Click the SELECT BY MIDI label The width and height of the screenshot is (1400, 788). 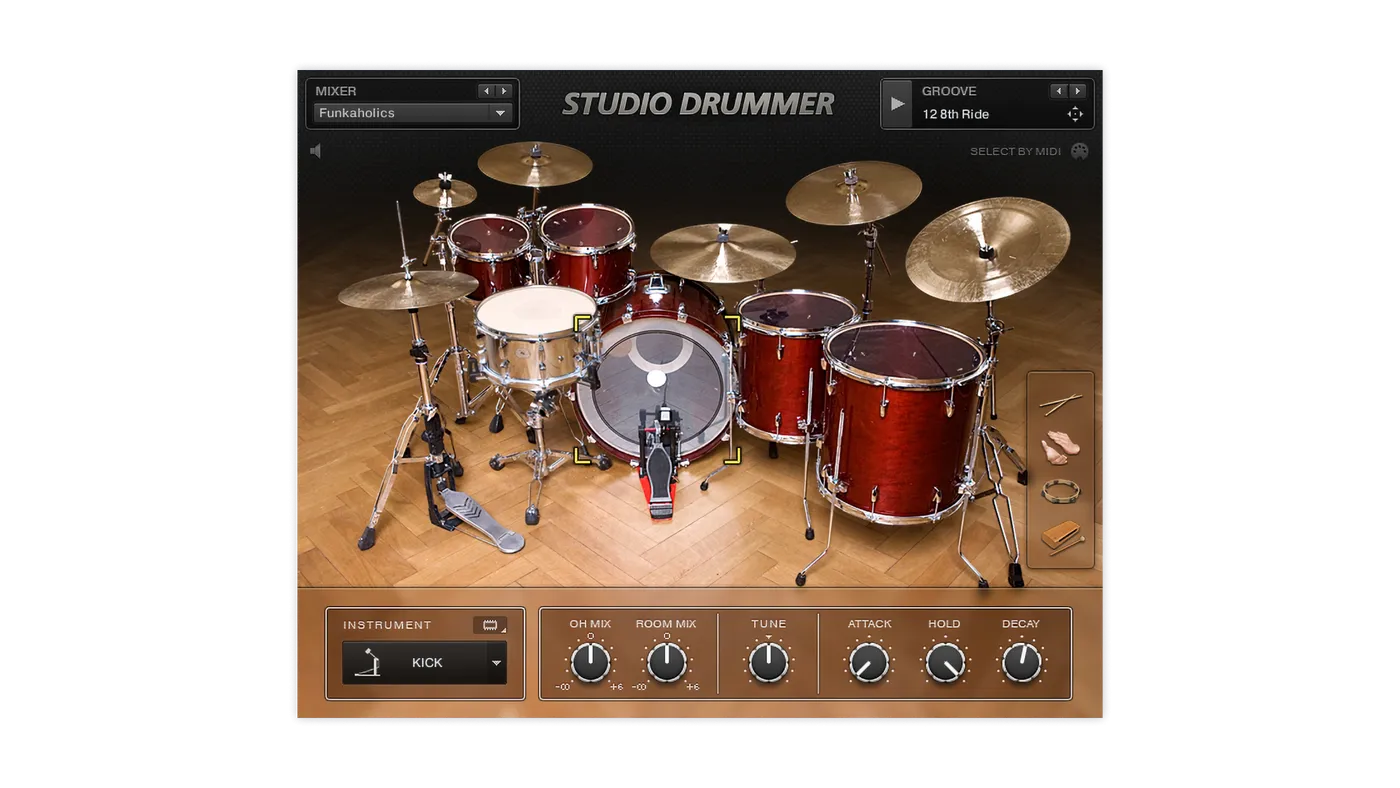(x=1015, y=152)
